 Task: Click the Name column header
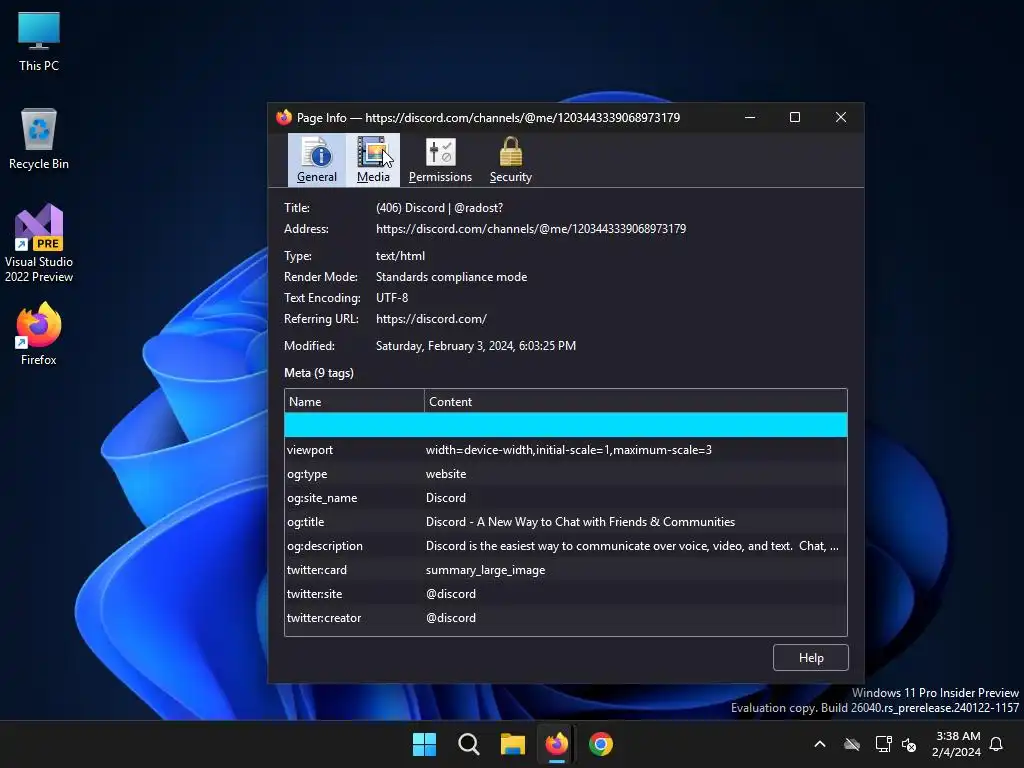click(x=354, y=402)
